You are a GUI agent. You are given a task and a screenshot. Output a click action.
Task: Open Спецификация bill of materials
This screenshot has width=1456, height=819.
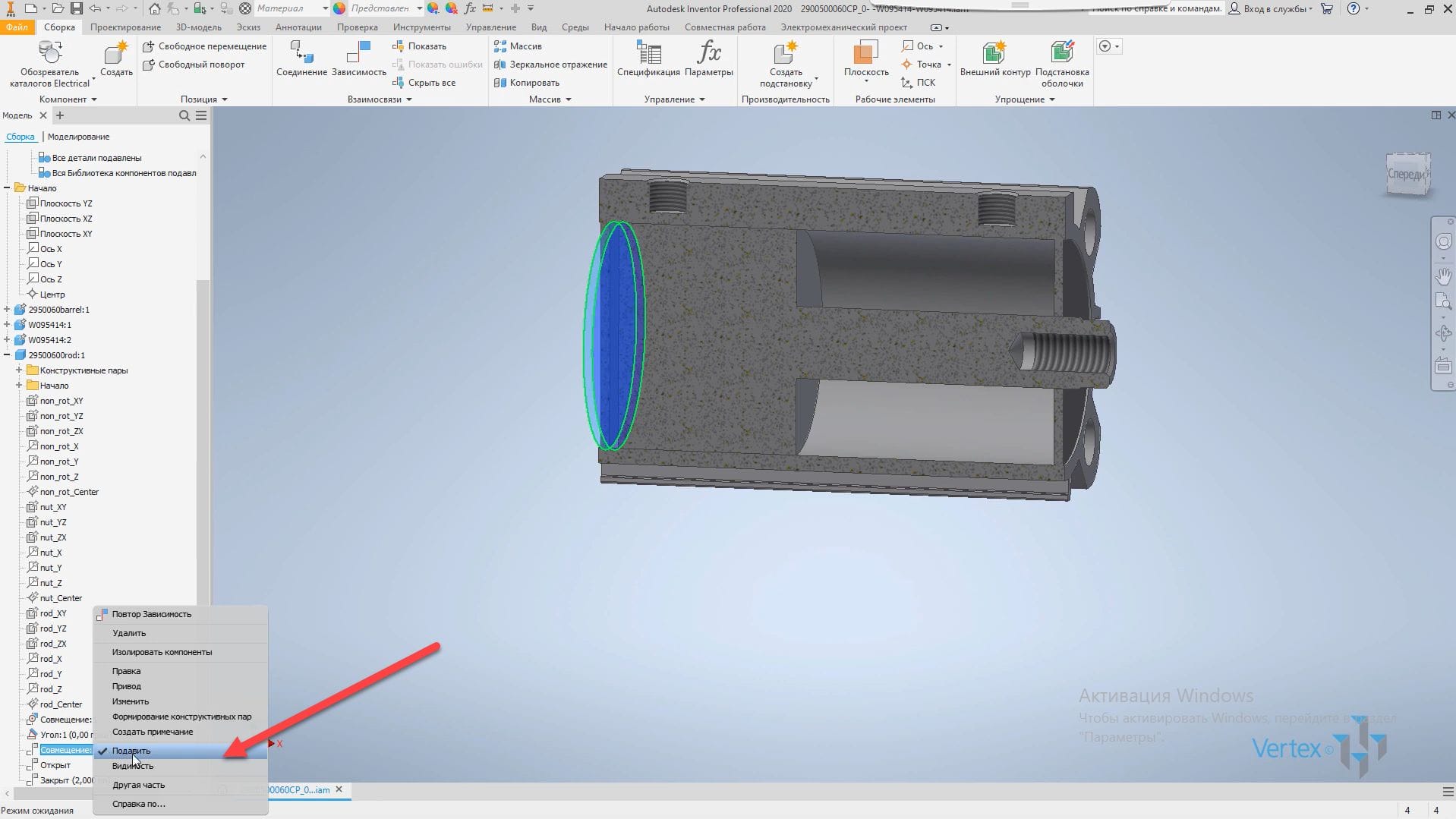click(x=648, y=58)
